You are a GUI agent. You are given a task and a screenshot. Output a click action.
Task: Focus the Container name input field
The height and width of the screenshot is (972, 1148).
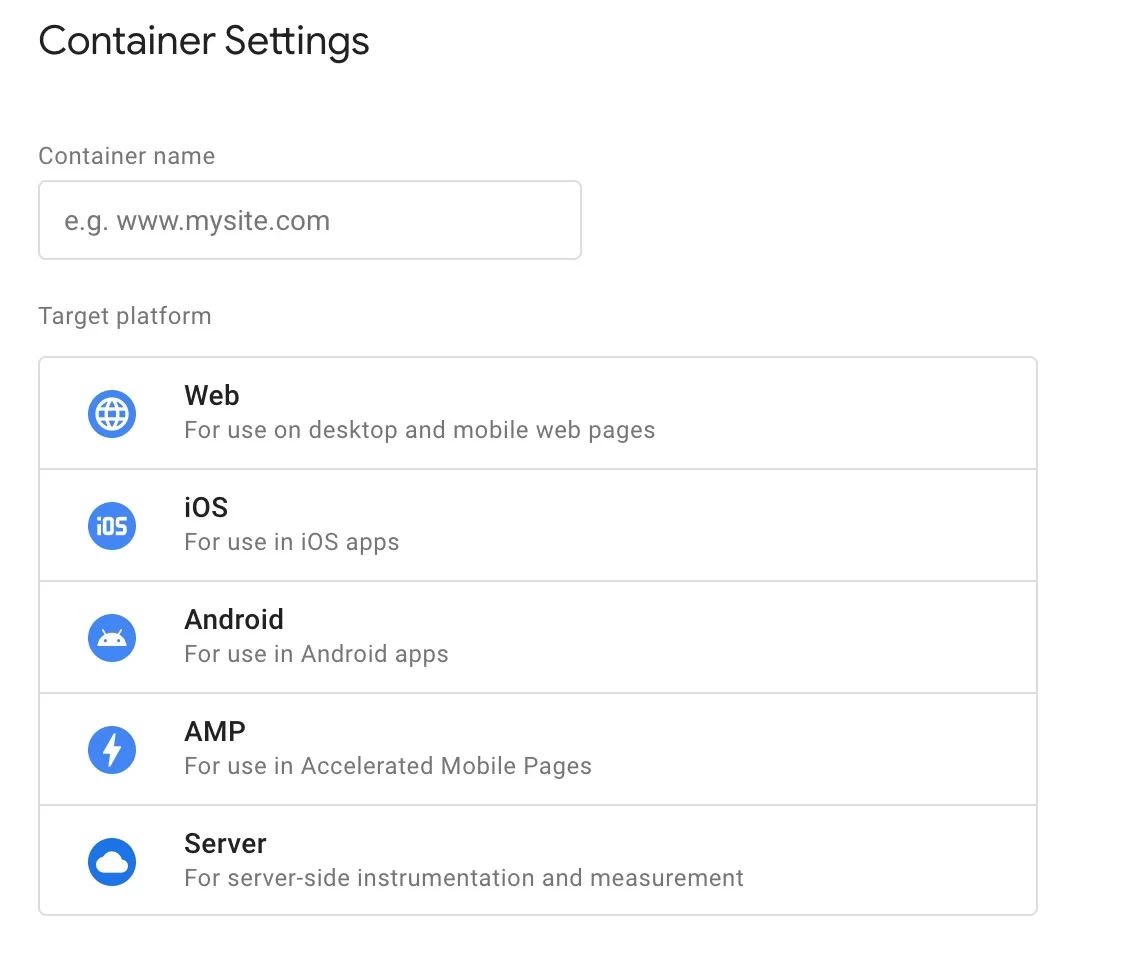(x=310, y=220)
